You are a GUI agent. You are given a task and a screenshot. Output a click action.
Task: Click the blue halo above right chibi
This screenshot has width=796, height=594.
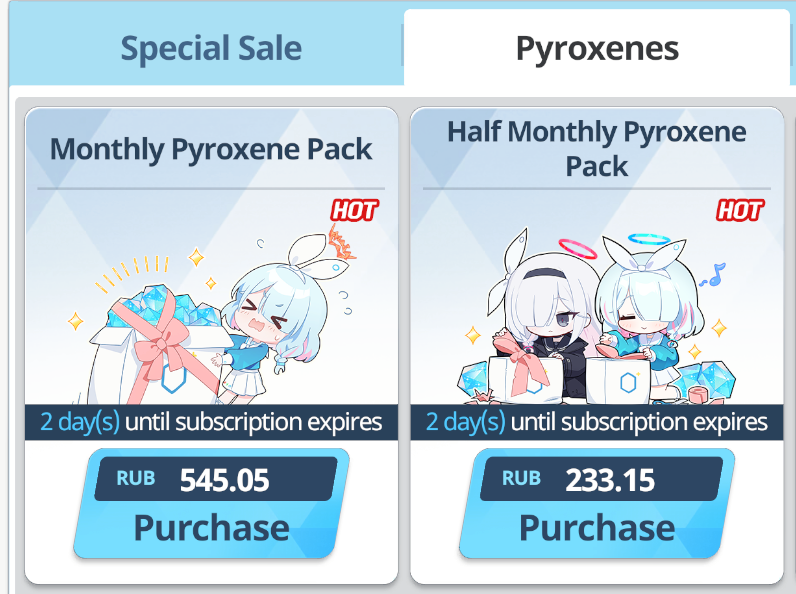[x=649, y=239]
